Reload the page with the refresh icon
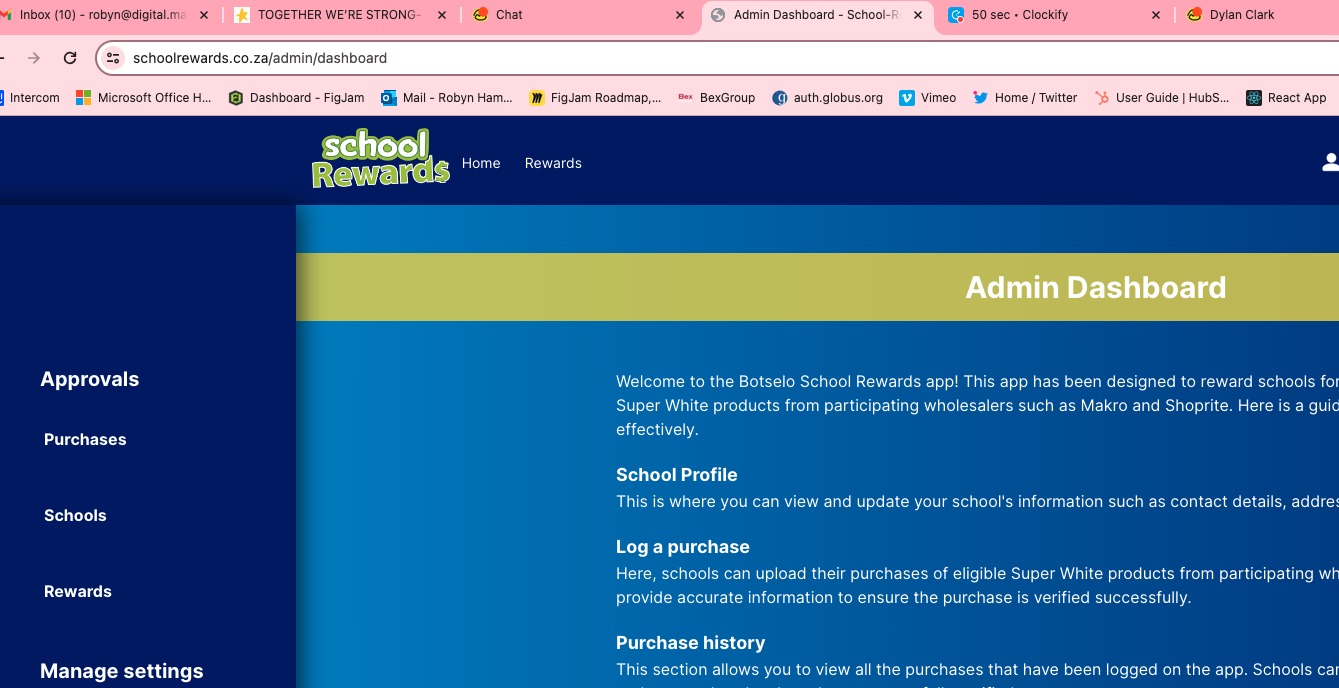The image size is (1339, 688). coord(70,58)
